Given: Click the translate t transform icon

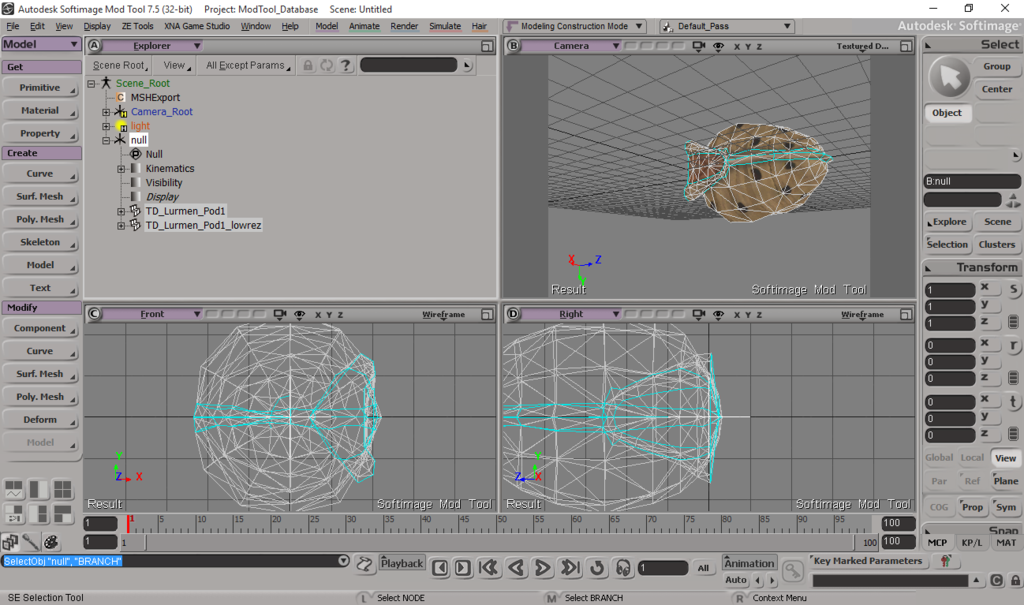Looking at the screenshot, I should 1013,402.
